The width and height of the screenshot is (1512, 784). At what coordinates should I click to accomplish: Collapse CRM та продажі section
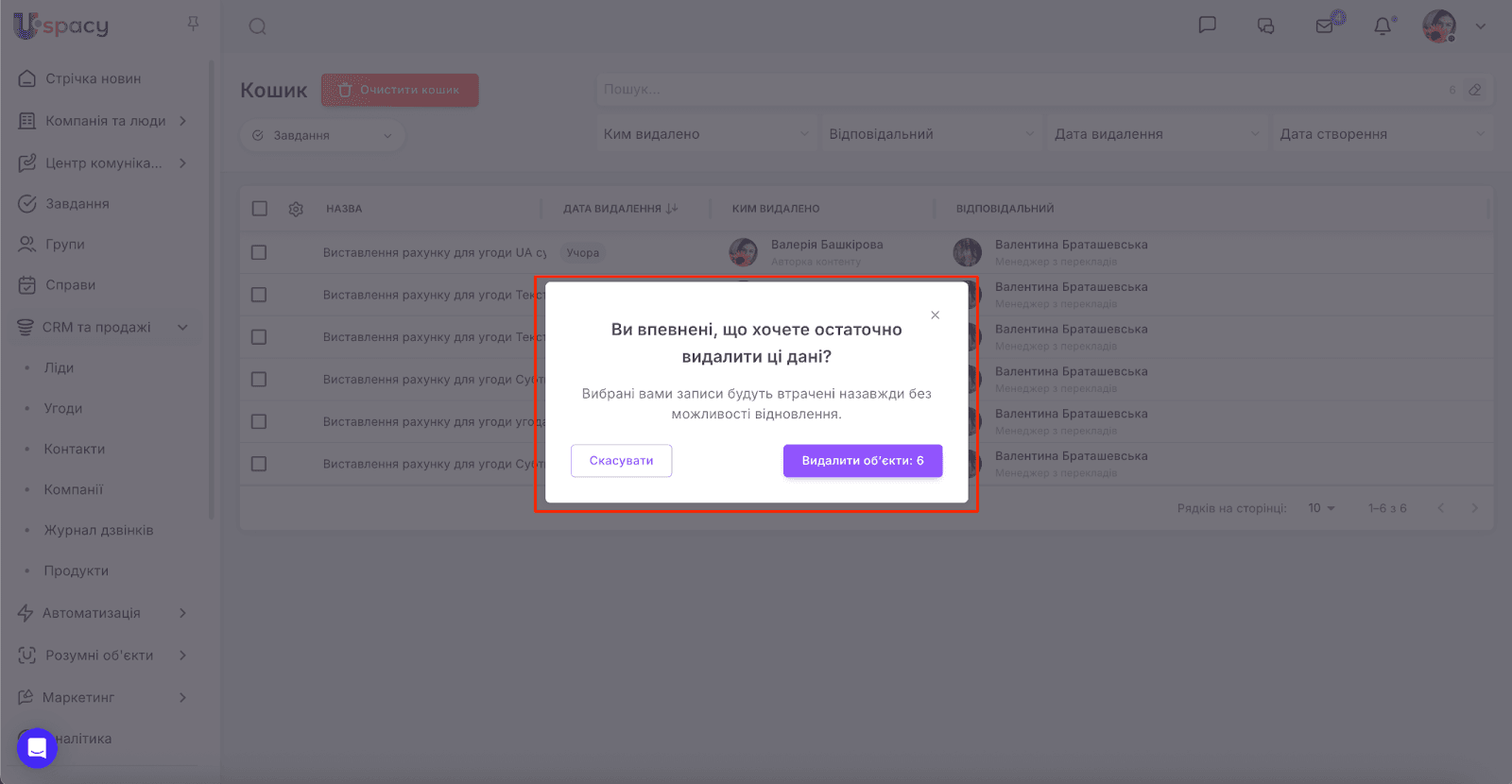tap(182, 328)
